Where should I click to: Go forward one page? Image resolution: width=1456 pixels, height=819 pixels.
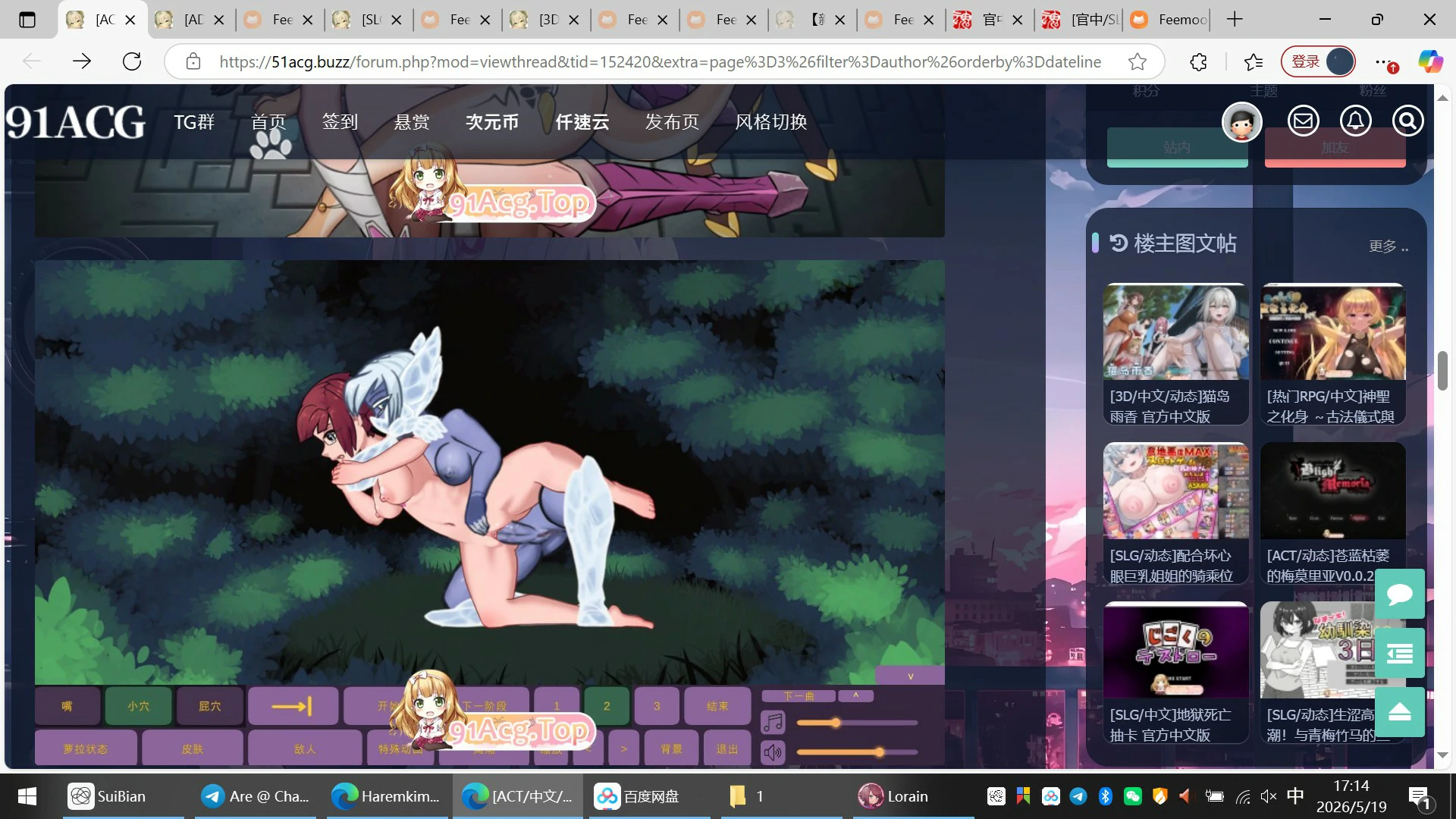click(x=82, y=61)
